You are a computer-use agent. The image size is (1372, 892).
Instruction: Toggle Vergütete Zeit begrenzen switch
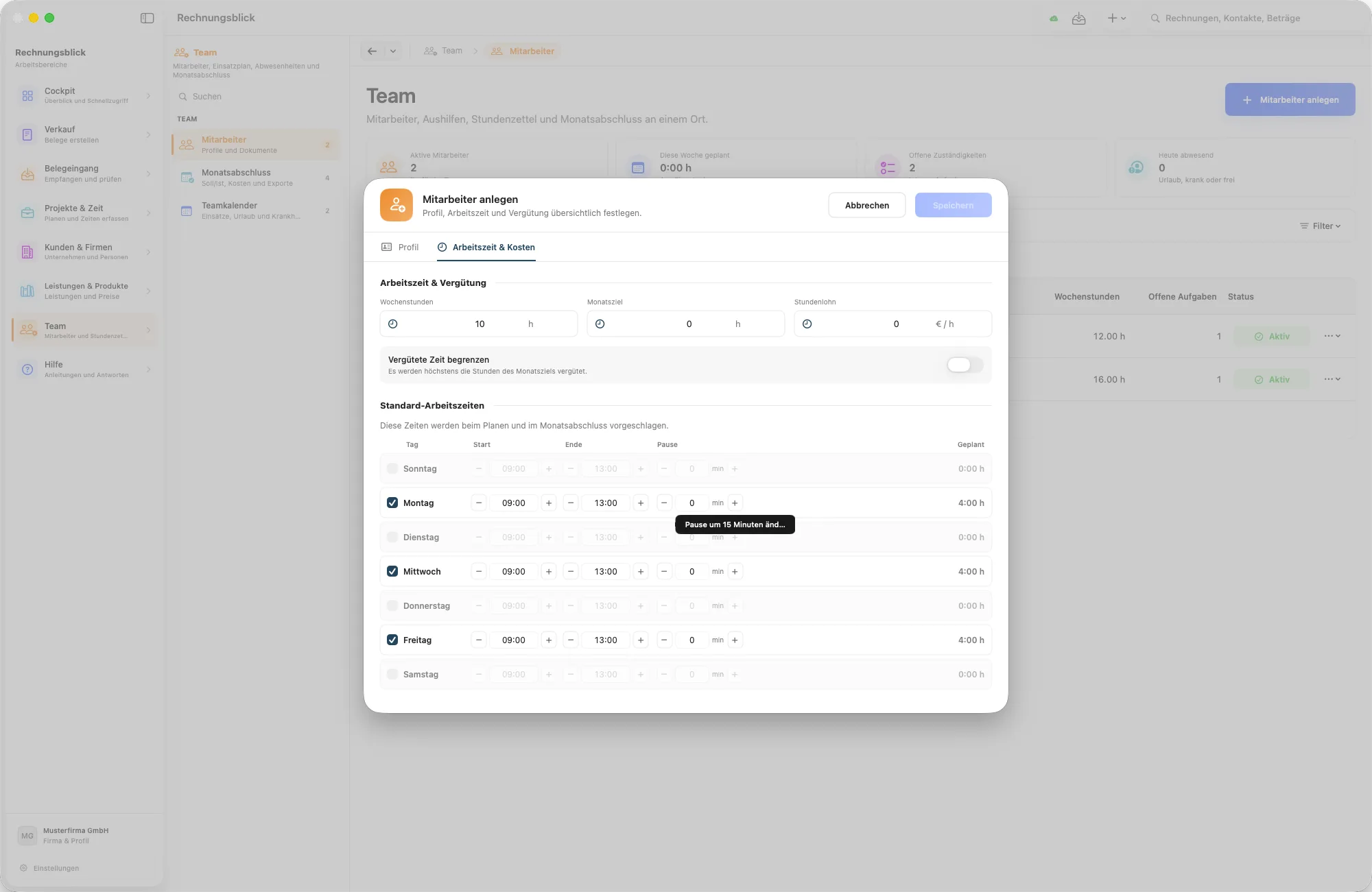click(965, 365)
